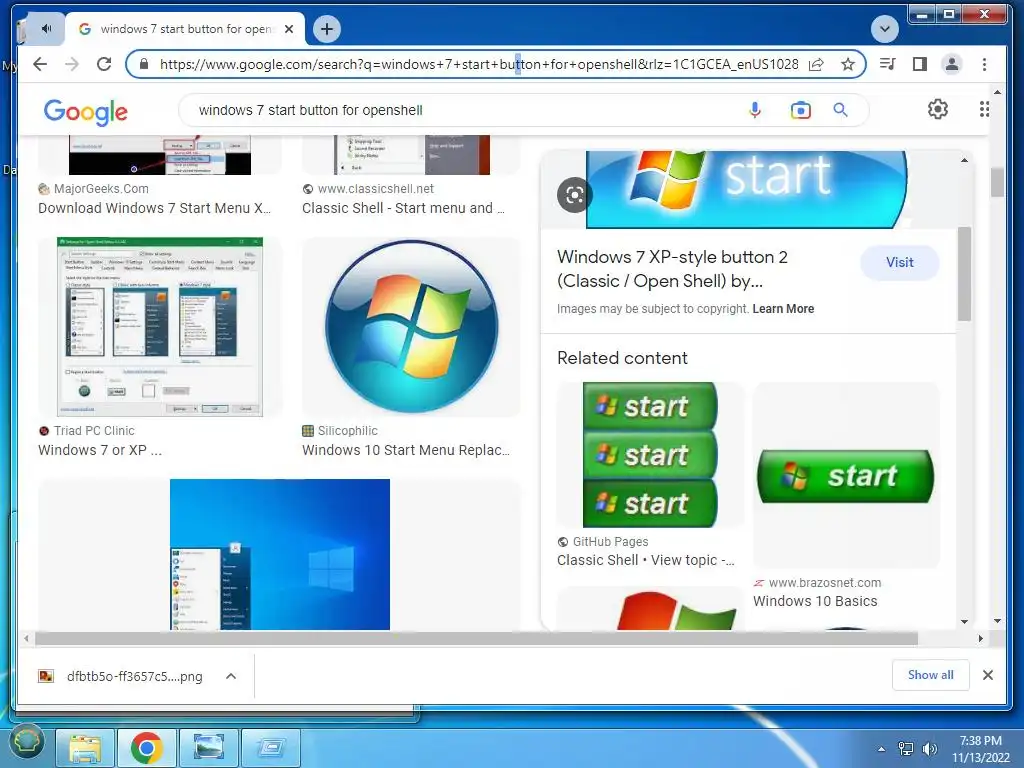Viewport: 1024px width, 768px height.
Task: Open Windows Explorer from taskbar
Action: point(85,747)
